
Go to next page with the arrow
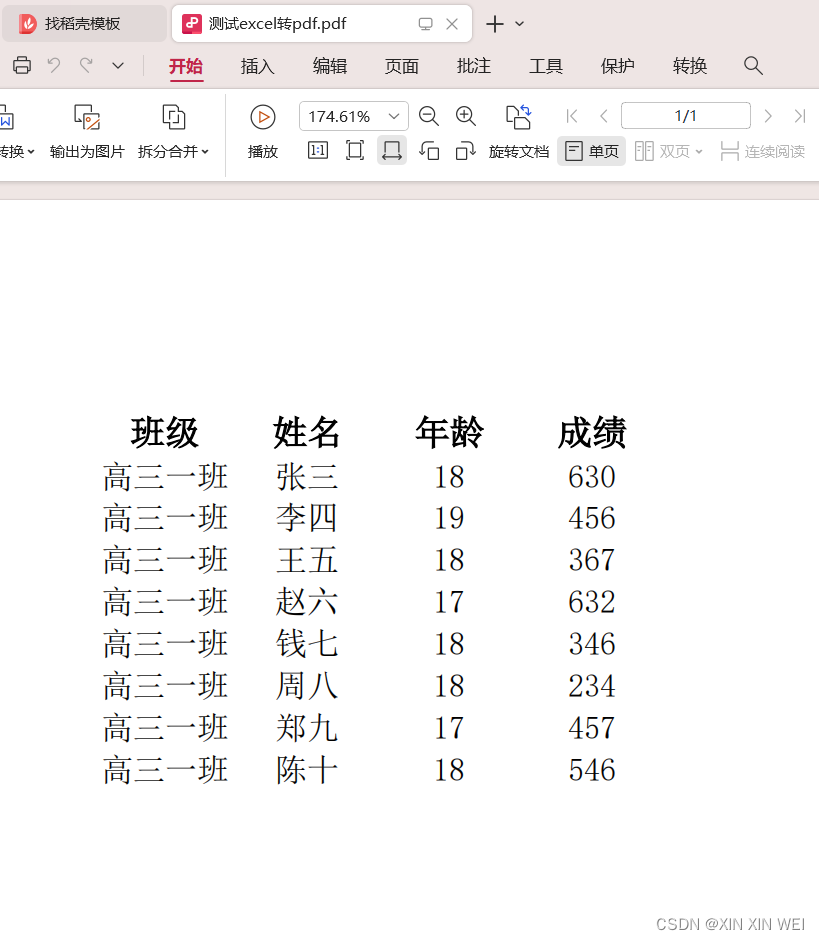[767, 116]
